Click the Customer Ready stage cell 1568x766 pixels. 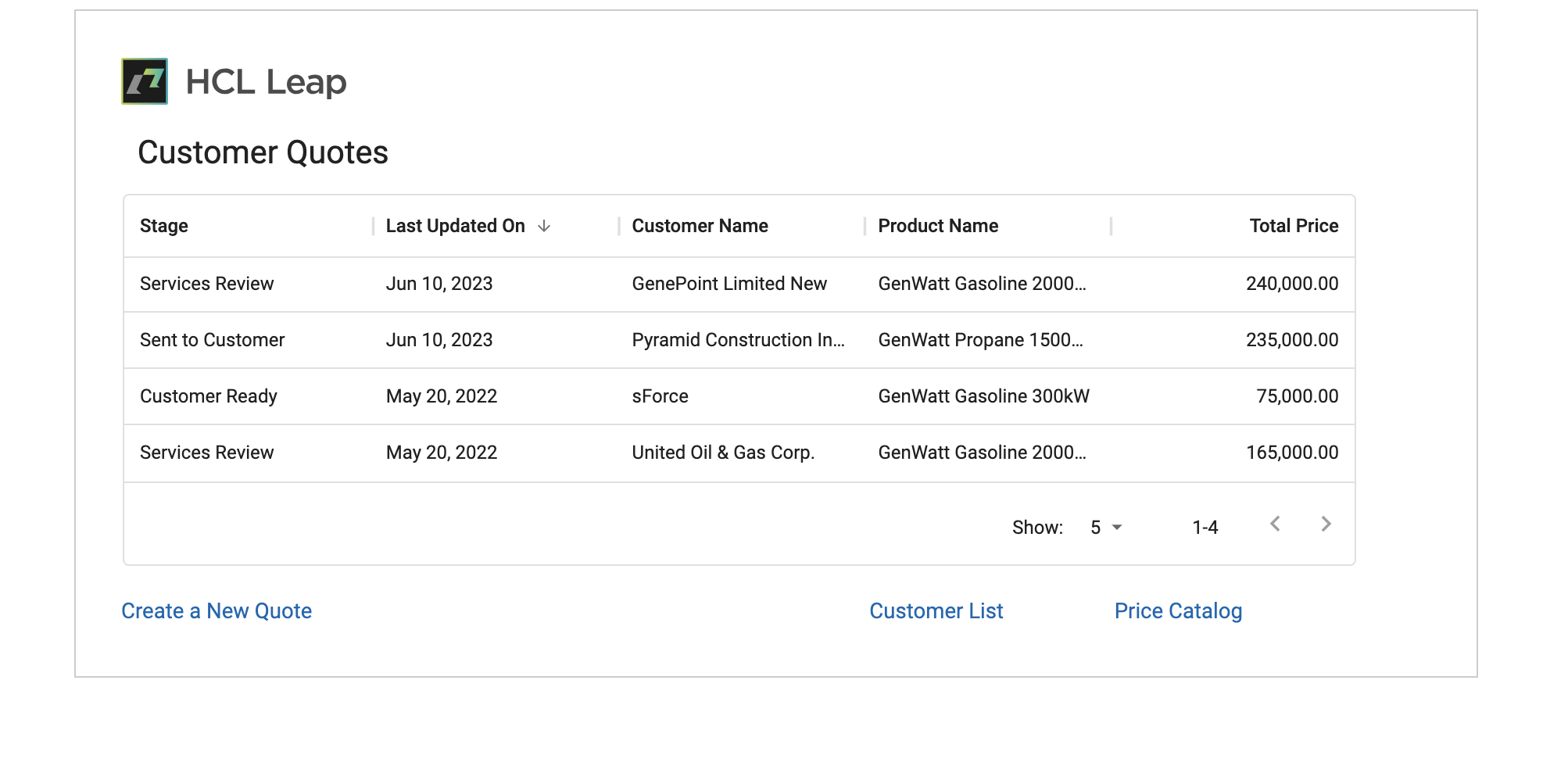point(209,396)
